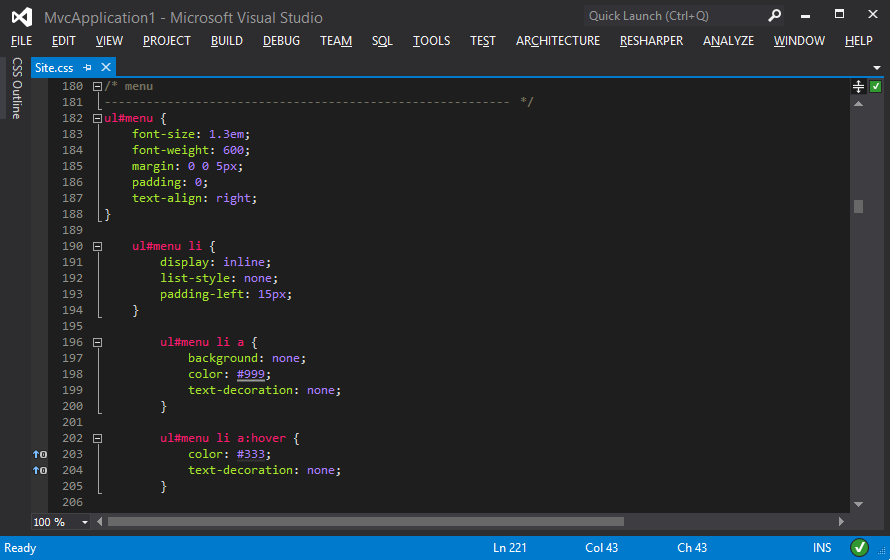Click the override marker on line 204

[39, 470]
